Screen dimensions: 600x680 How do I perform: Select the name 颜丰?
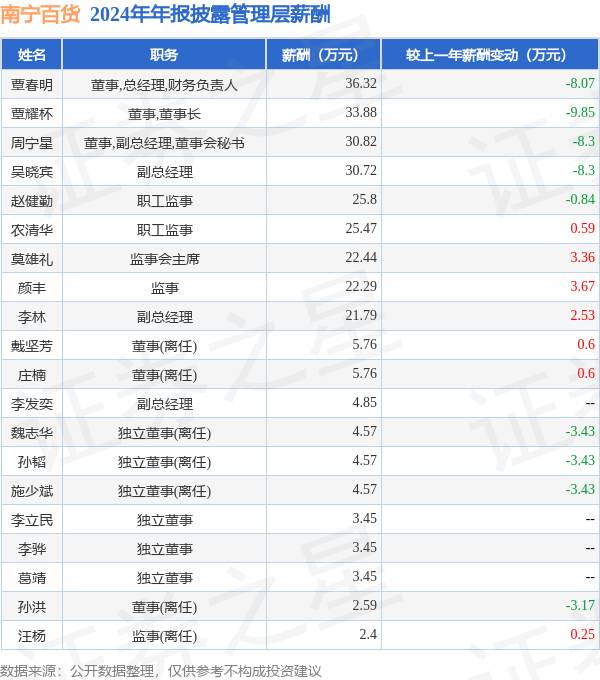(32, 288)
